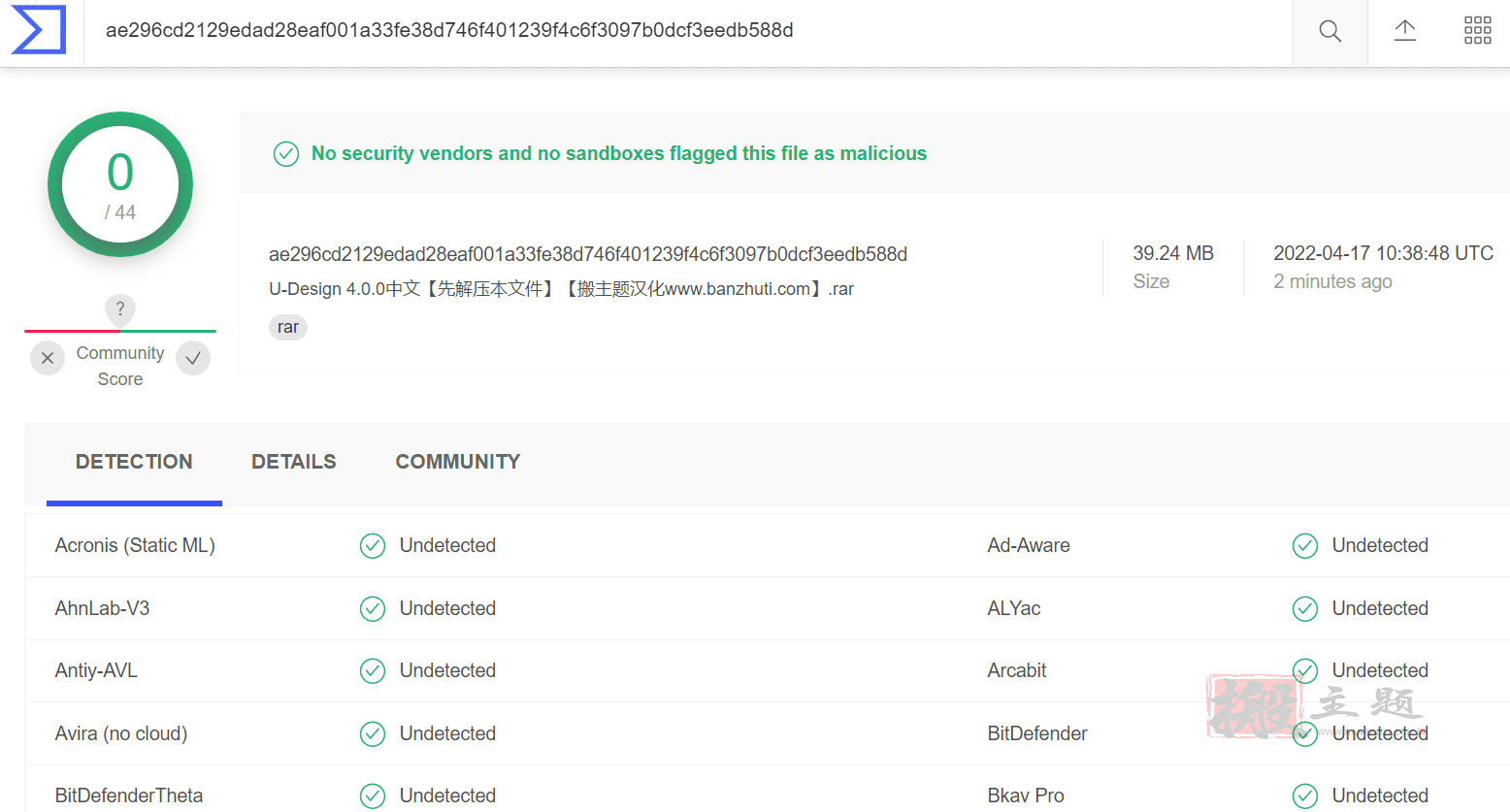Click the Ad-Aware vendor name
The width and height of the screenshot is (1510, 812).
(1029, 545)
